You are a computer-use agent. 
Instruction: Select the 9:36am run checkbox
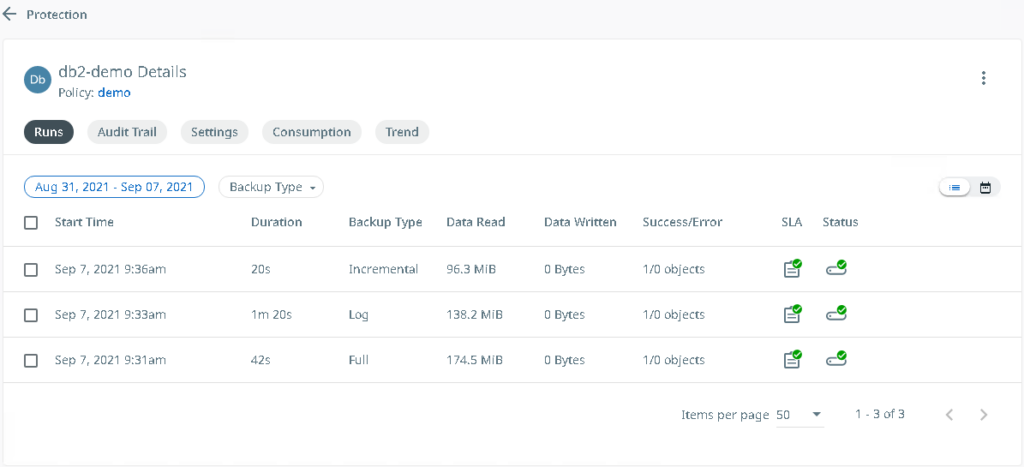click(31, 270)
